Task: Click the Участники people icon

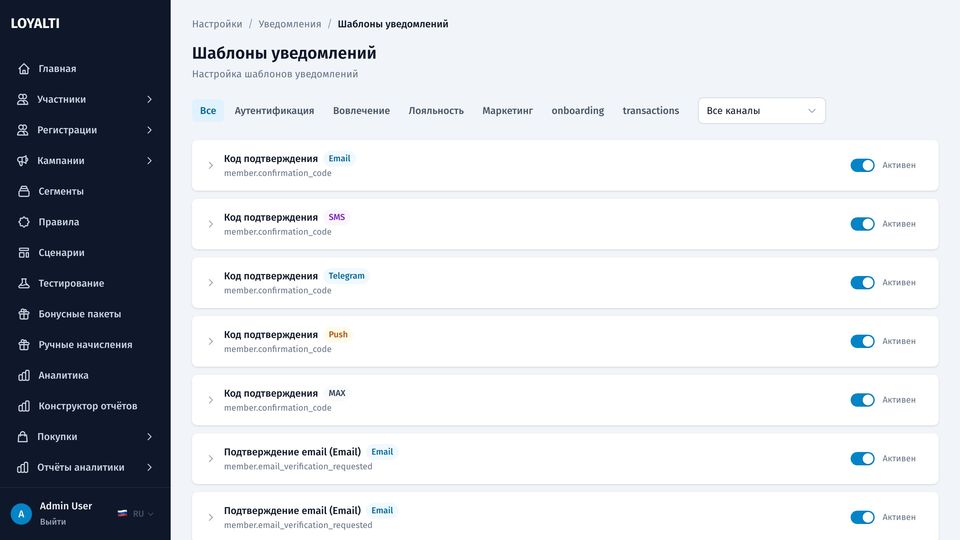Action: (x=23, y=99)
